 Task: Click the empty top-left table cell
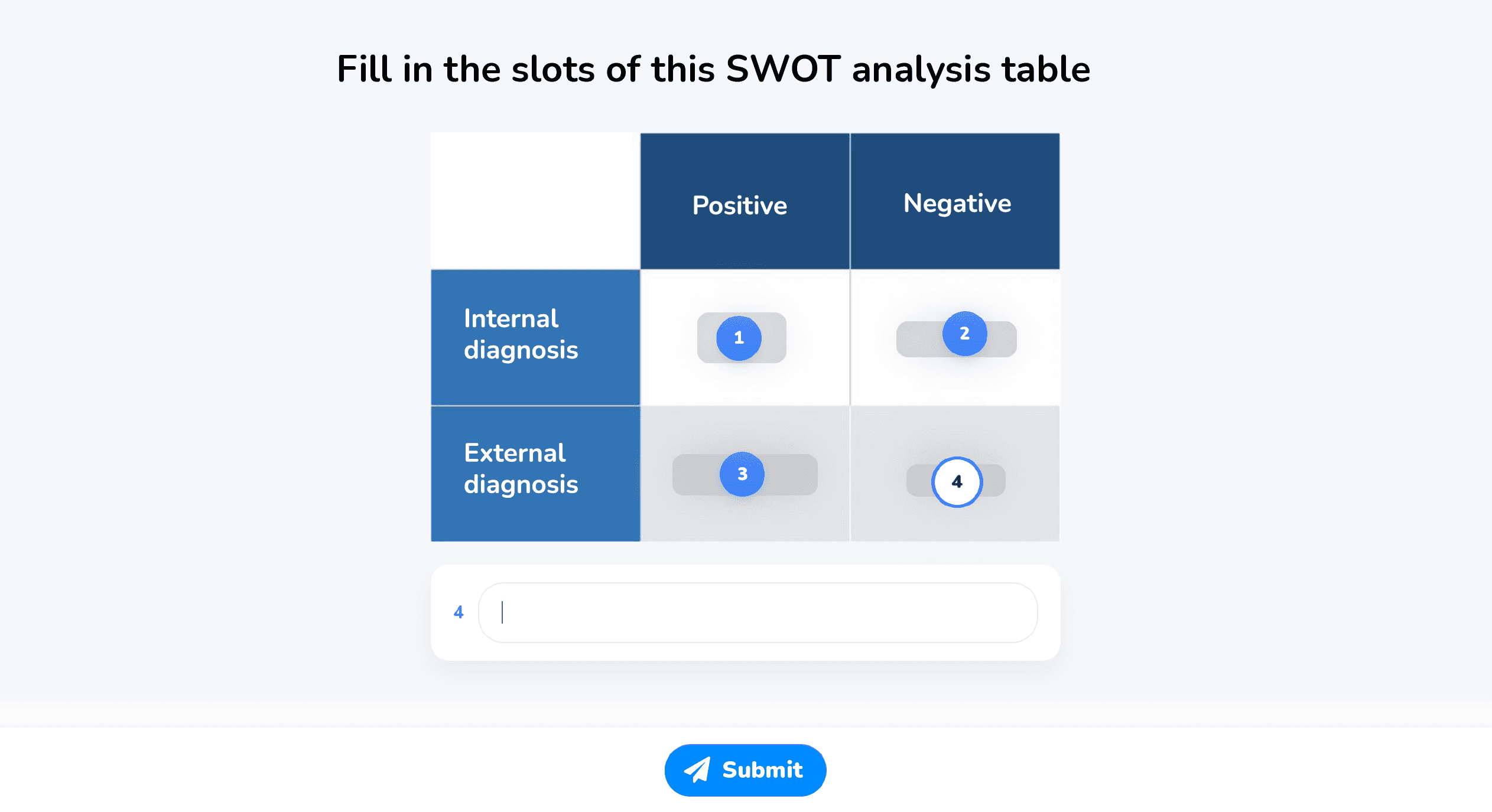(x=535, y=201)
